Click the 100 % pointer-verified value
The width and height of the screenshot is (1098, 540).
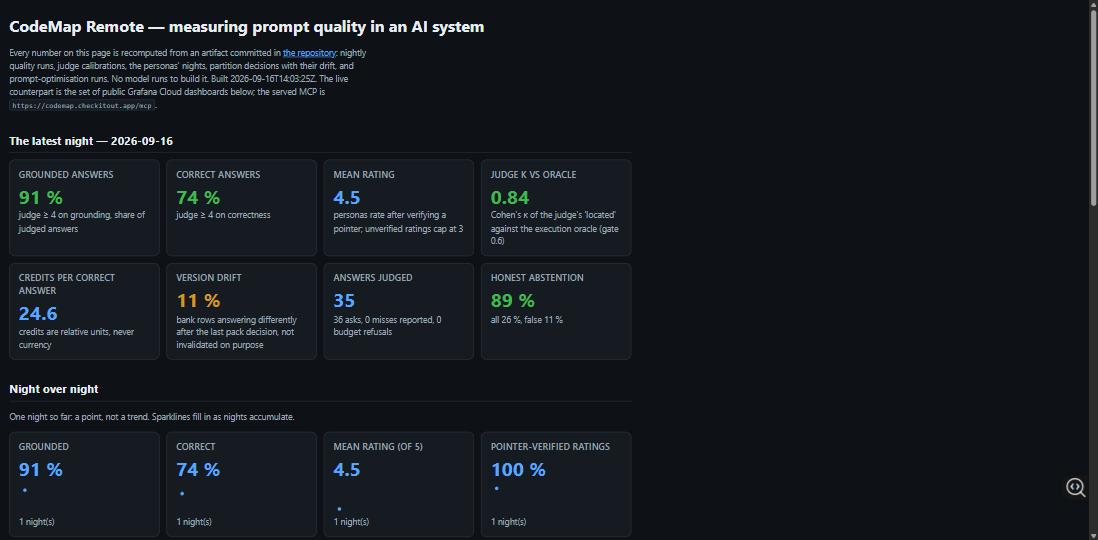pos(518,469)
